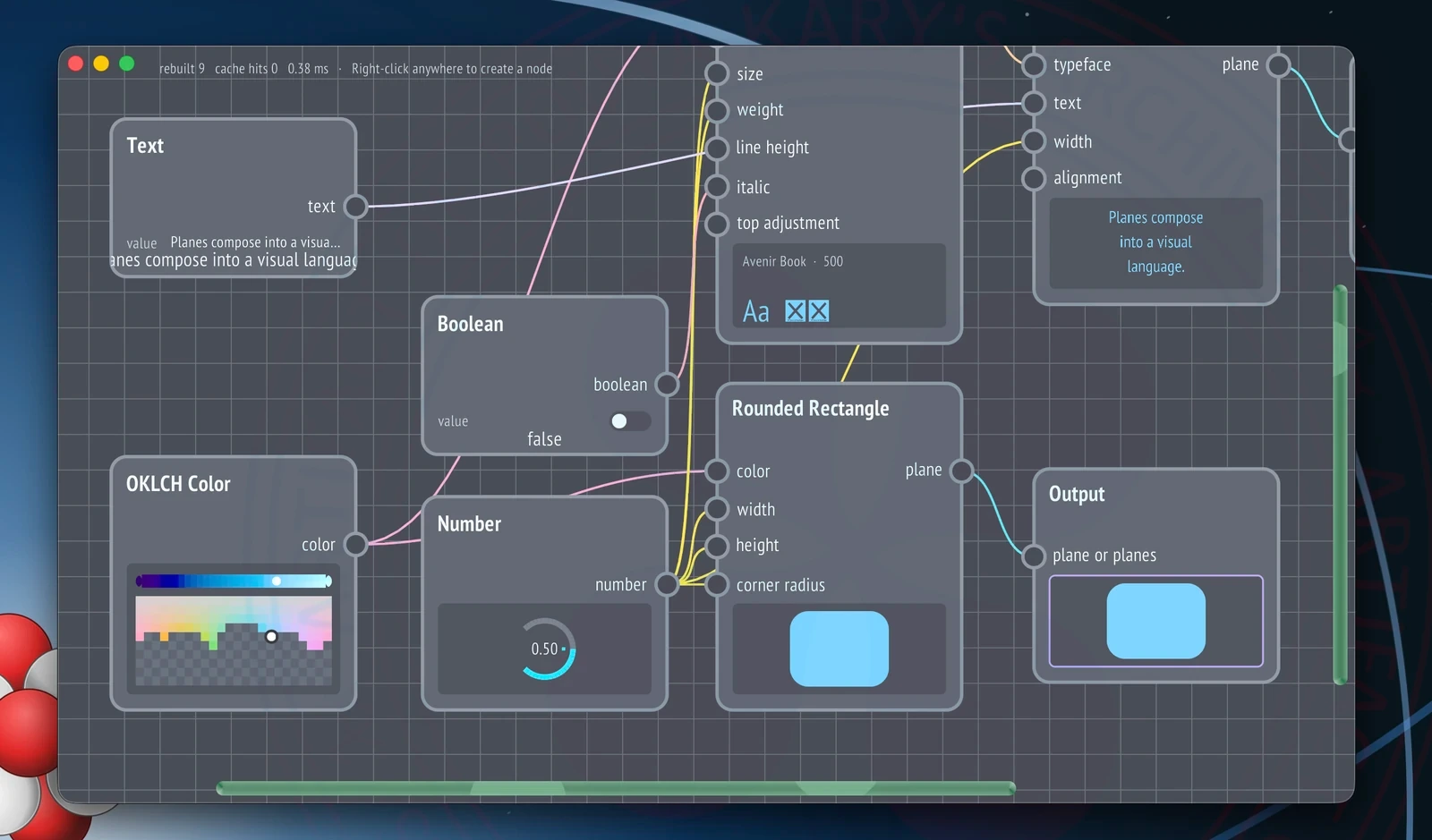Image resolution: width=1432 pixels, height=840 pixels.
Task: Select the italic input port
Action: point(717,186)
